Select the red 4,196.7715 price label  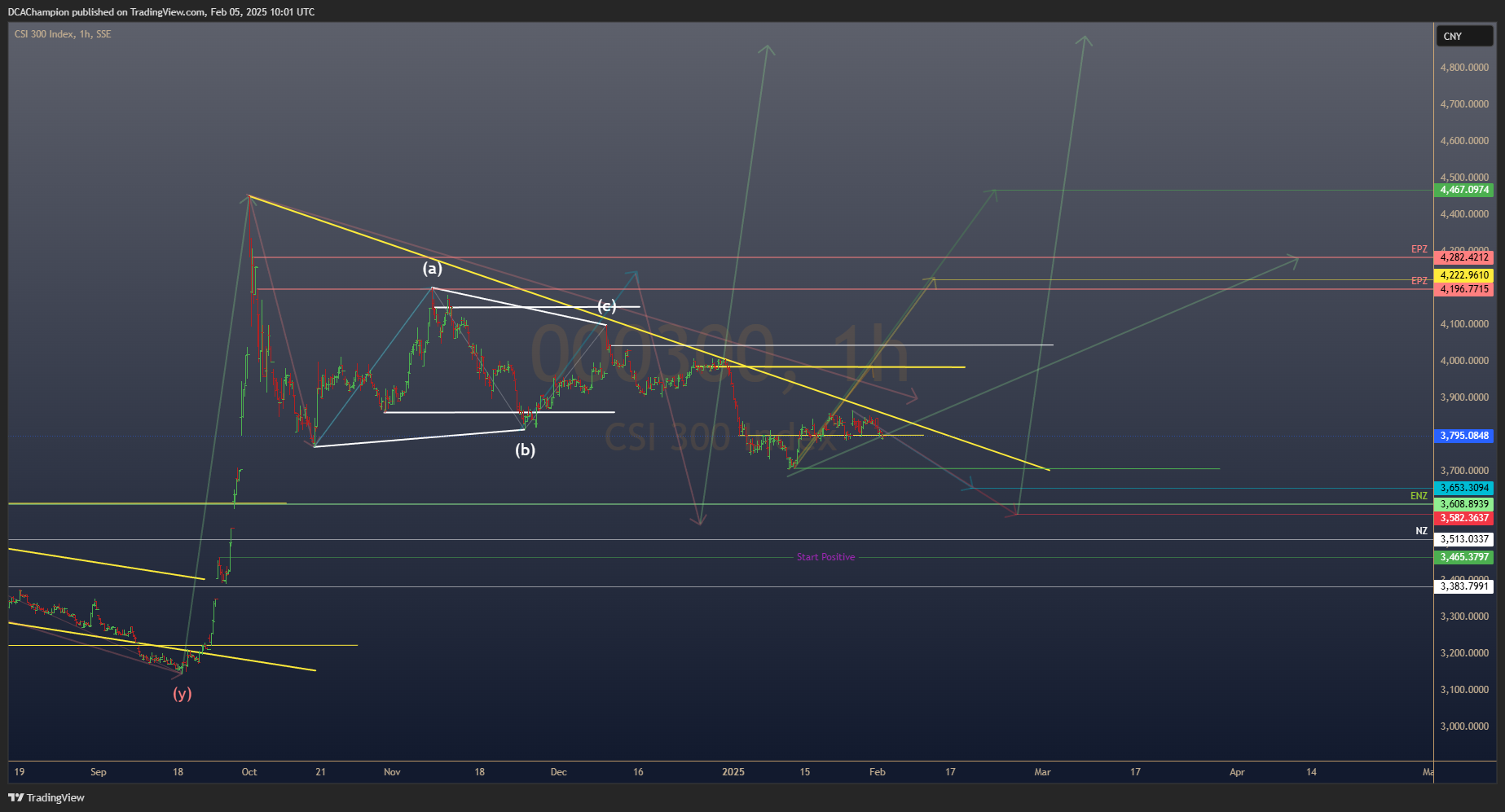click(x=1464, y=289)
